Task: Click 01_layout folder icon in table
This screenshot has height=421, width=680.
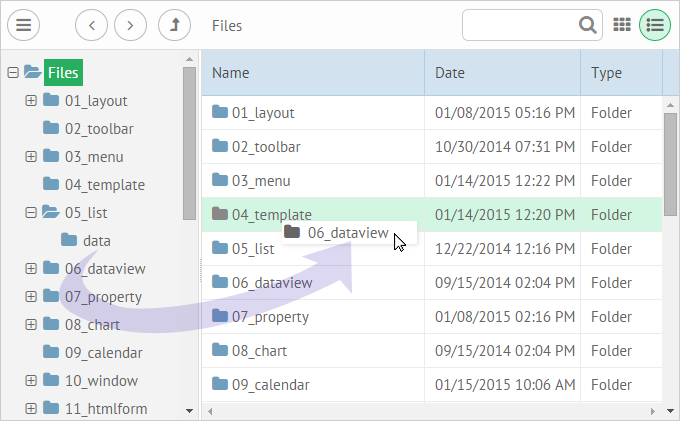Action: pyautogui.click(x=220, y=111)
